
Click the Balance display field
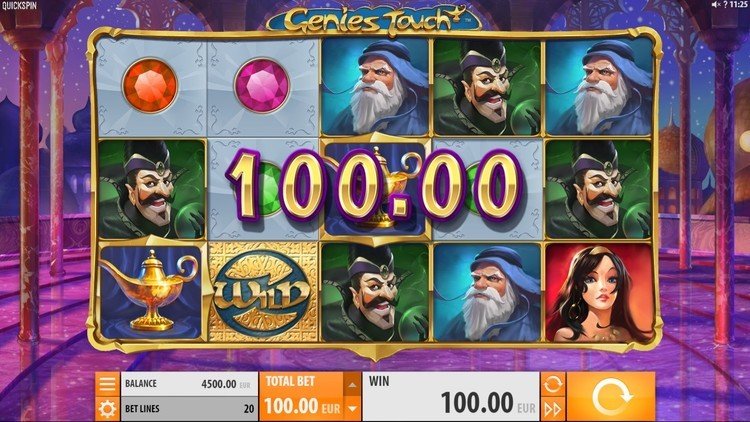(189, 384)
